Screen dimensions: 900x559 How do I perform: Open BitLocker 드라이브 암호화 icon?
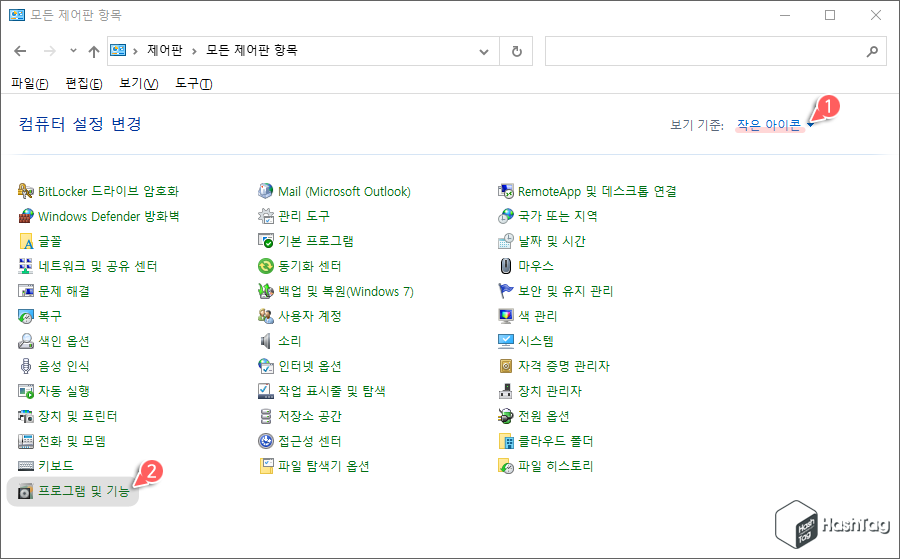pos(26,191)
